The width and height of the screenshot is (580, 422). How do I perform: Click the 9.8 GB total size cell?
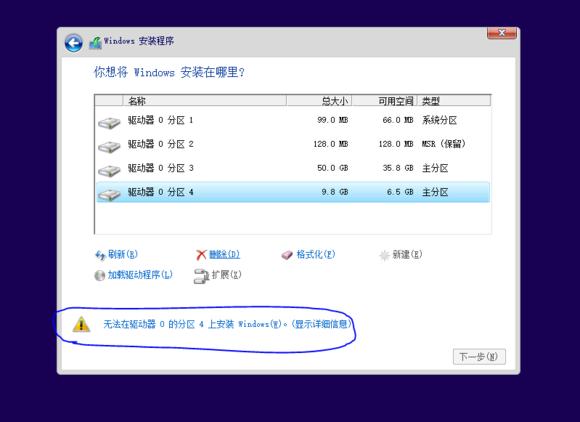pyautogui.click(x=335, y=192)
